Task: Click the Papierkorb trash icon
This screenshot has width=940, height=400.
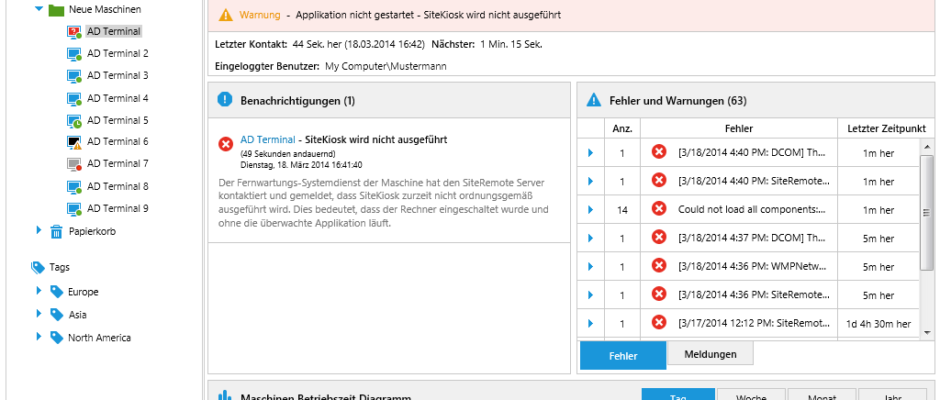Action: (56, 231)
